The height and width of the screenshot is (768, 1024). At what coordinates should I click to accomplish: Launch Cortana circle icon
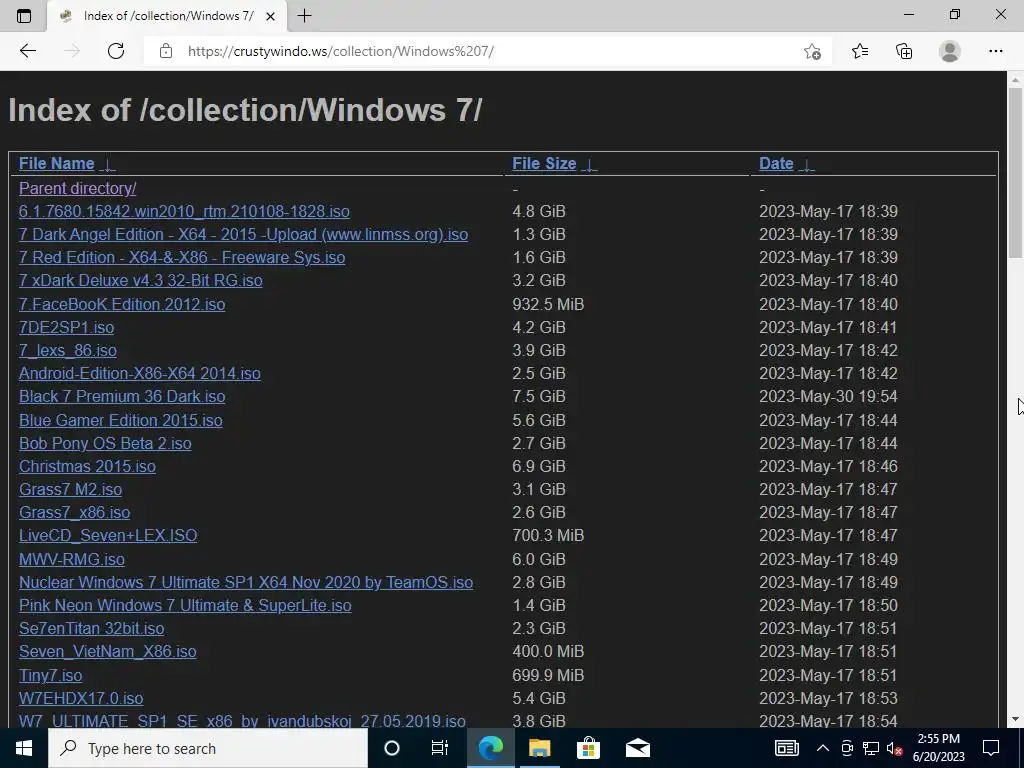[392, 748]
